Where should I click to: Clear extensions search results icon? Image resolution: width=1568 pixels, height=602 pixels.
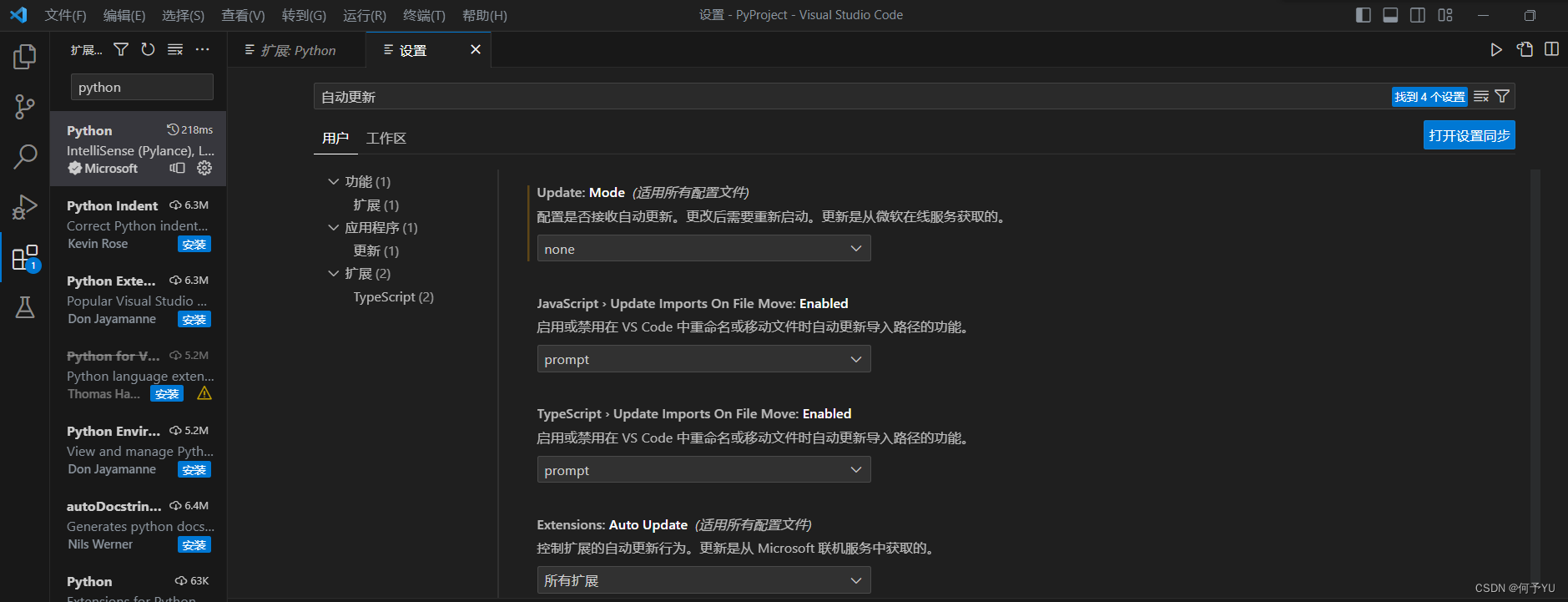[x=175, y=50]
